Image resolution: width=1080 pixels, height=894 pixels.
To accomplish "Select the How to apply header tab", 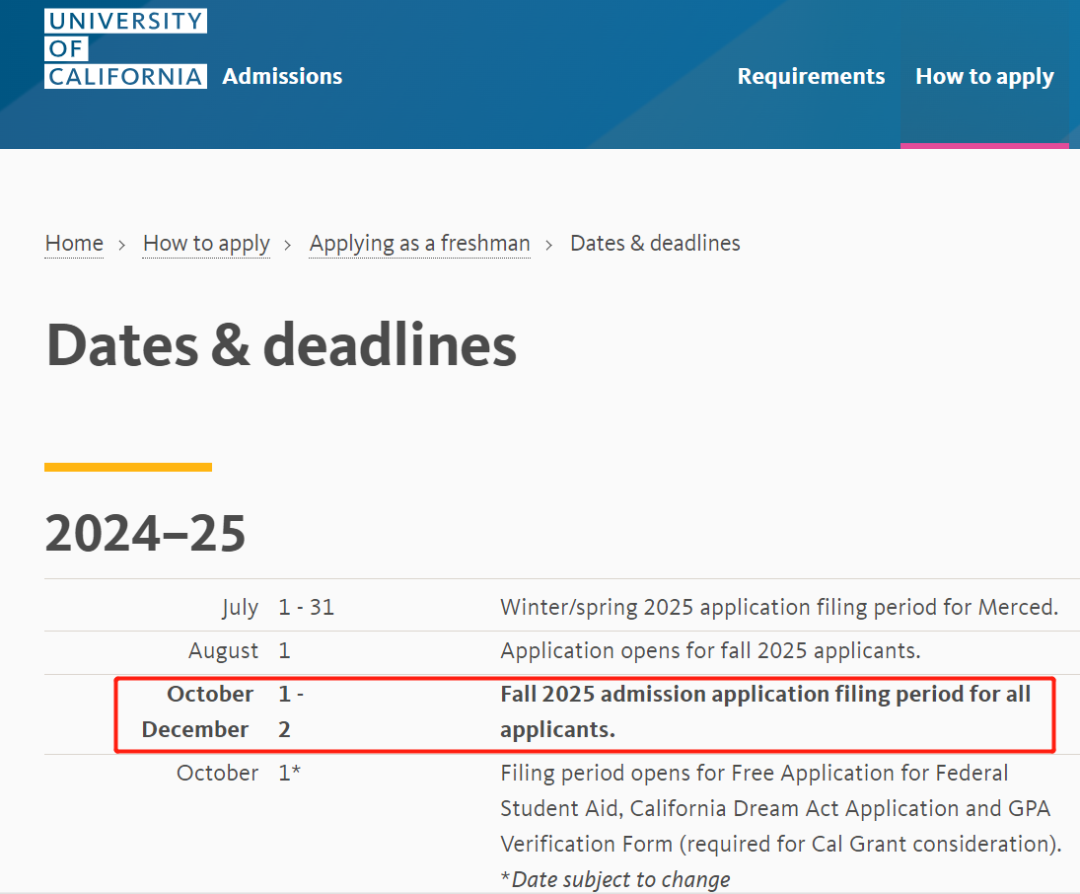I will click(x=984, y=77).
